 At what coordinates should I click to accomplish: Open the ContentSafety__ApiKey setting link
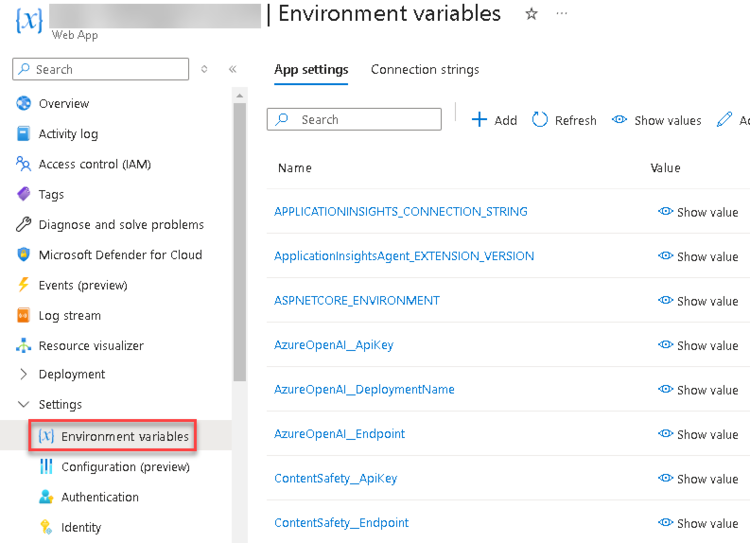click(335, 478)
